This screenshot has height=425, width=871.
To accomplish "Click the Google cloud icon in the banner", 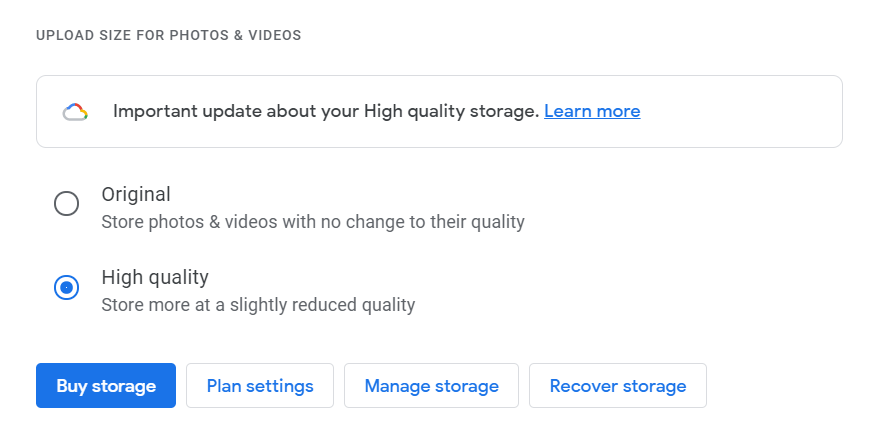I will (75, 112).
